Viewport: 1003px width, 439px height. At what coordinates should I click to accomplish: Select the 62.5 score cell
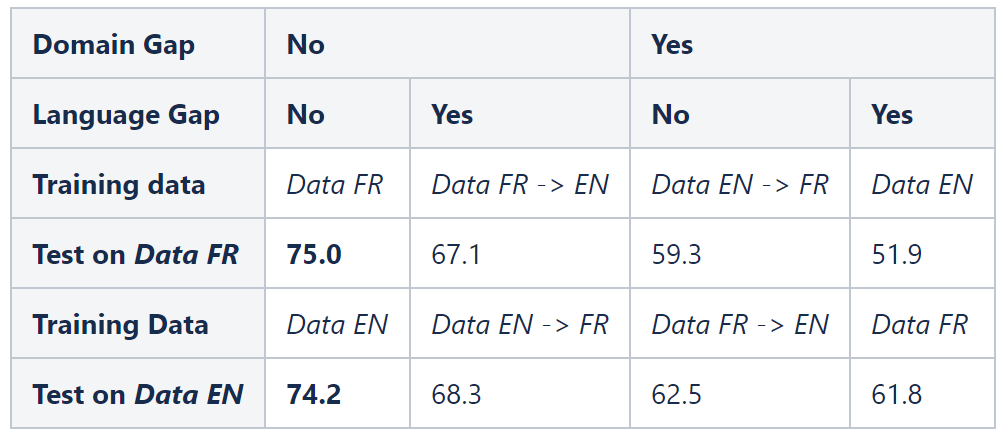[740, 393]
